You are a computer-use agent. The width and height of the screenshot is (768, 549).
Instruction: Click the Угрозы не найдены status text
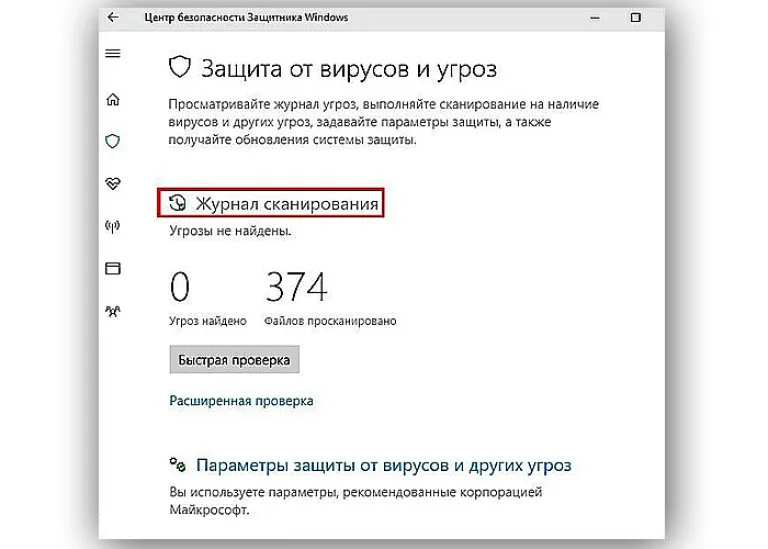click(230, 231)
